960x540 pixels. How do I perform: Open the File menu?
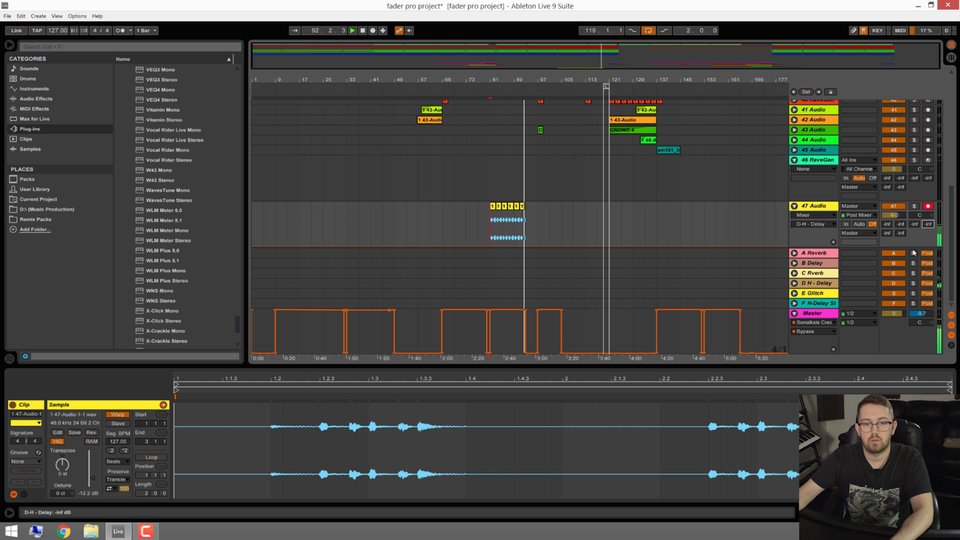(7, 16)
